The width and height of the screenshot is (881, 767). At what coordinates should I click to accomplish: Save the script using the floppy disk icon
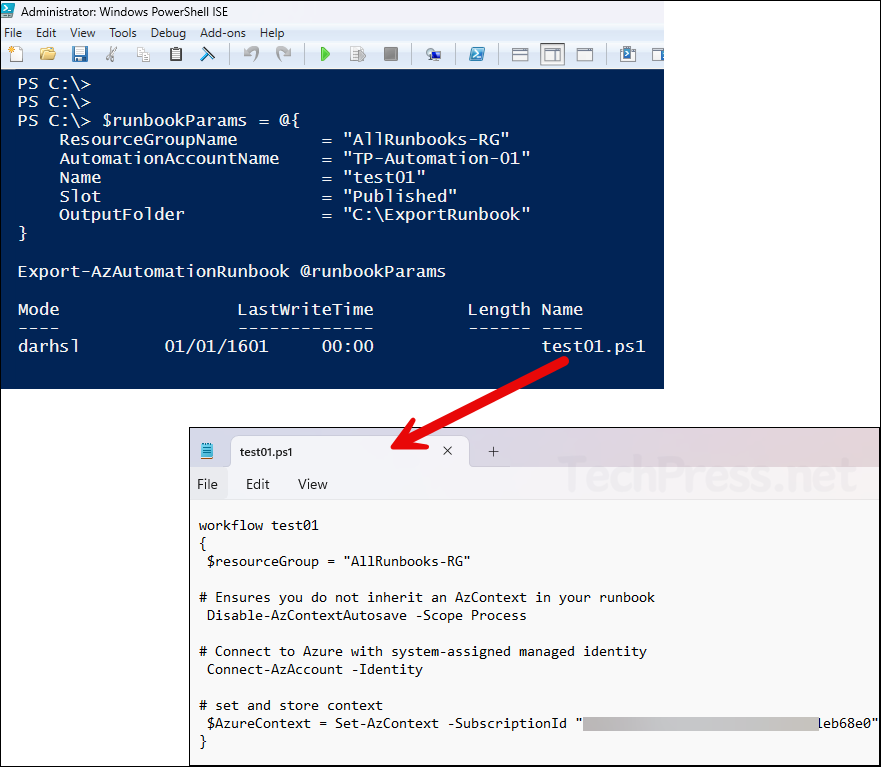[80, 54]
